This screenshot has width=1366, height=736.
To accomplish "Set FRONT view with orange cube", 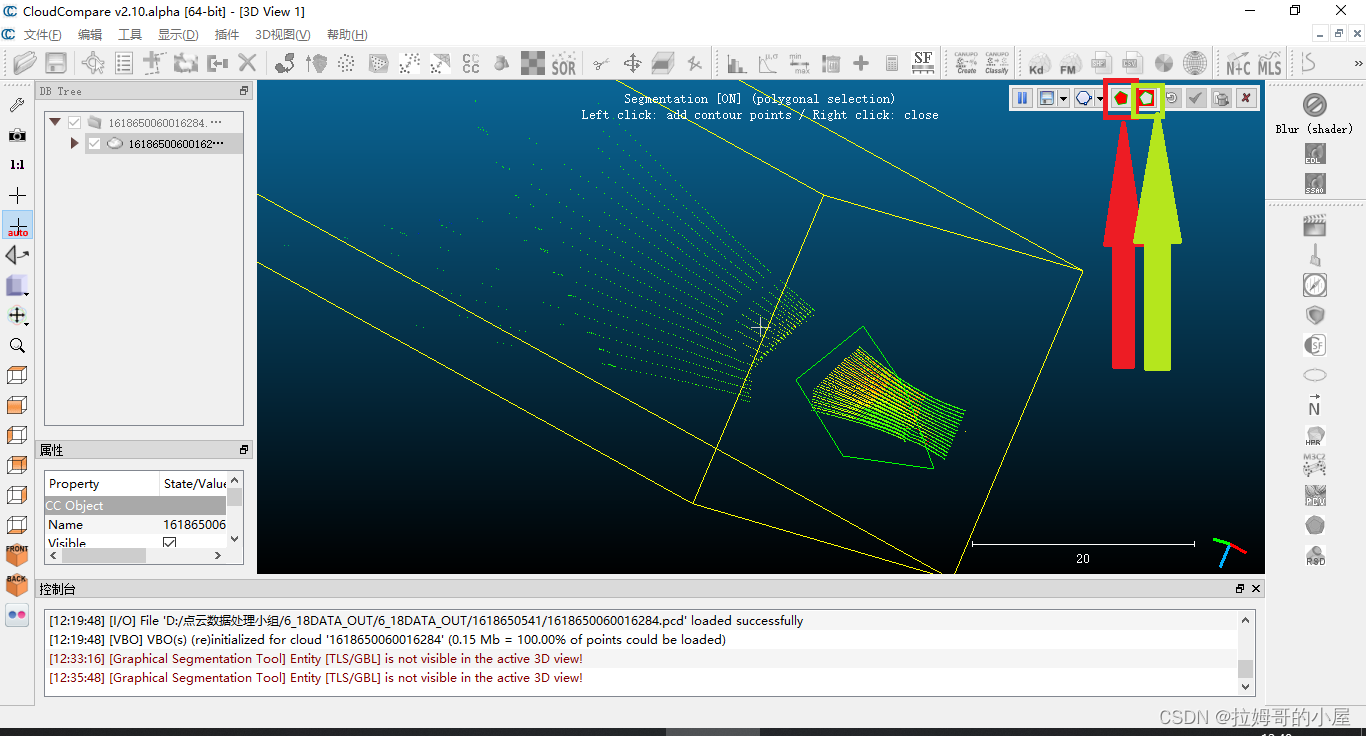I will click(18, 555).
